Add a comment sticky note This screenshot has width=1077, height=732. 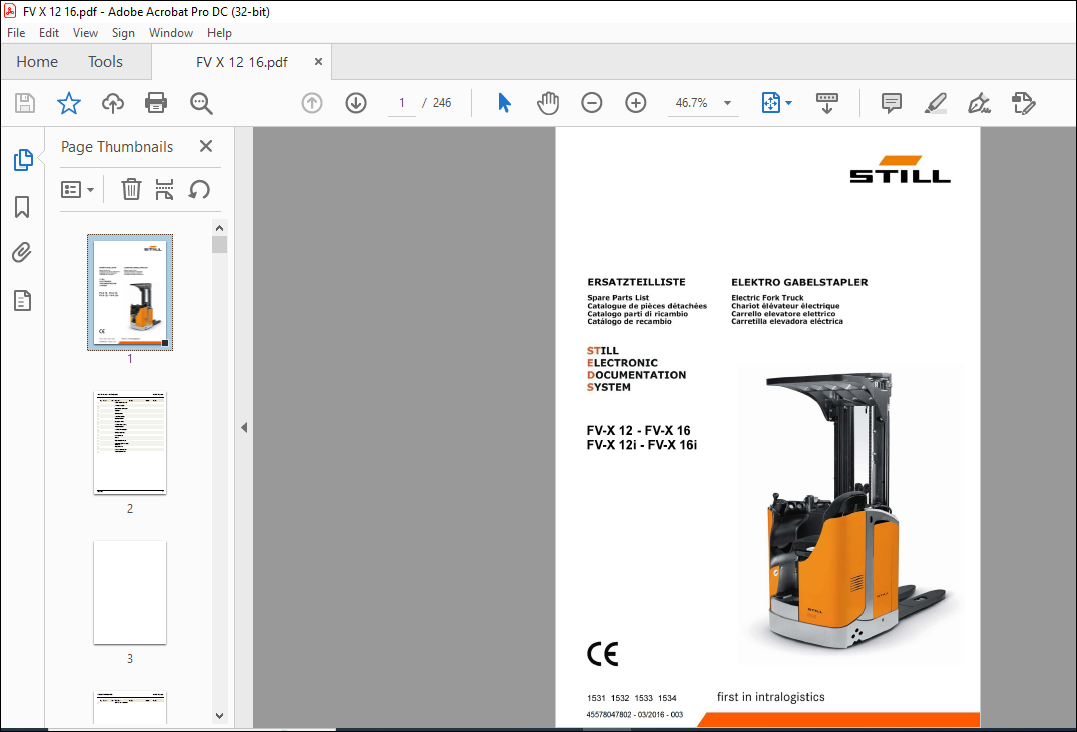click(x=892, y=103)
